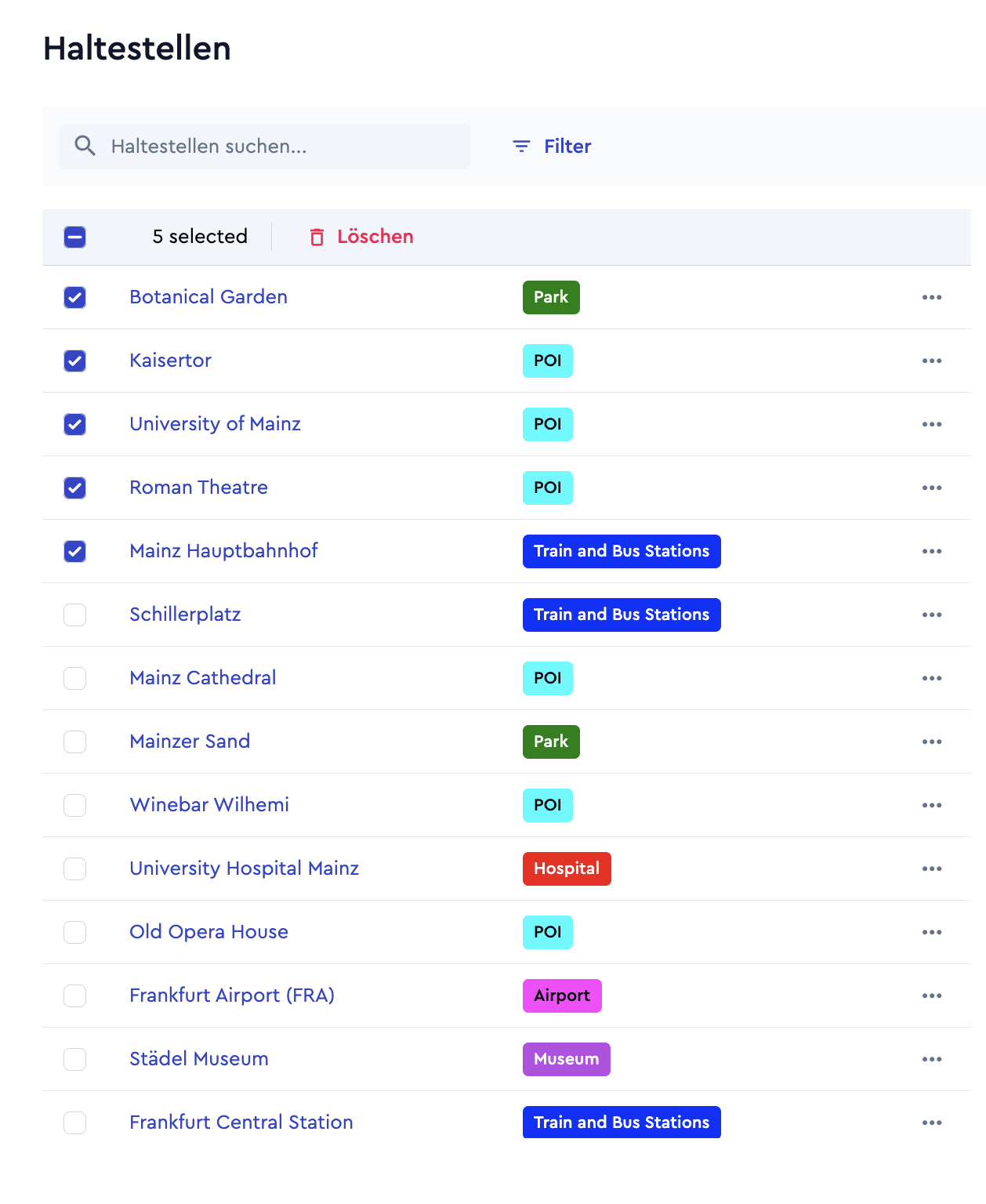The image size is (986, 1204).
Task: Click the pink Airport tag
Action: (x=562, y=995)
